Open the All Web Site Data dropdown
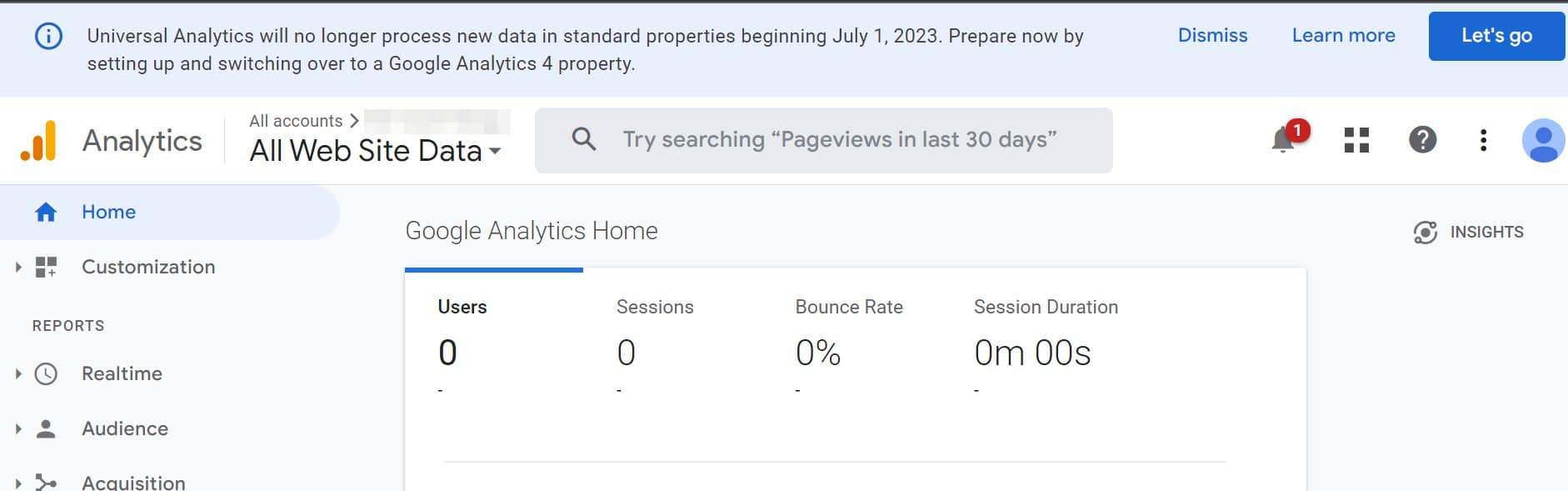Viewport: 1568px width, 491px height. (x=376, y=151)
